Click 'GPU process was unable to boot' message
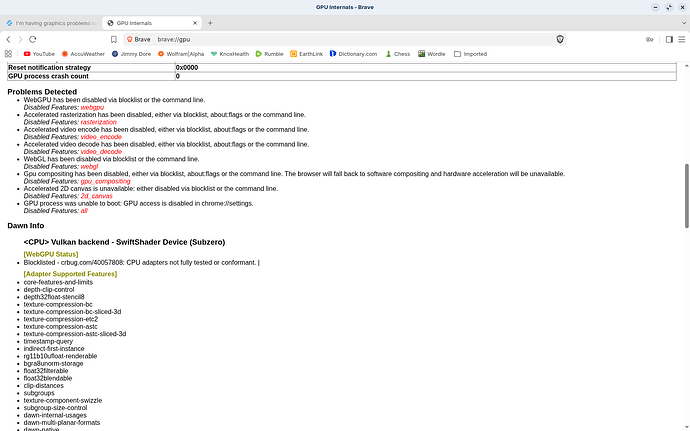 point(139,203)
